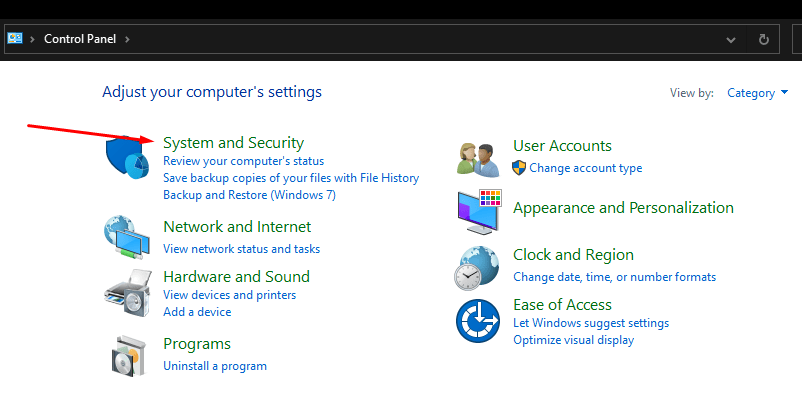Open the View by Category dropdown
The image size is (802, 419).
click(x=757, y=93)
